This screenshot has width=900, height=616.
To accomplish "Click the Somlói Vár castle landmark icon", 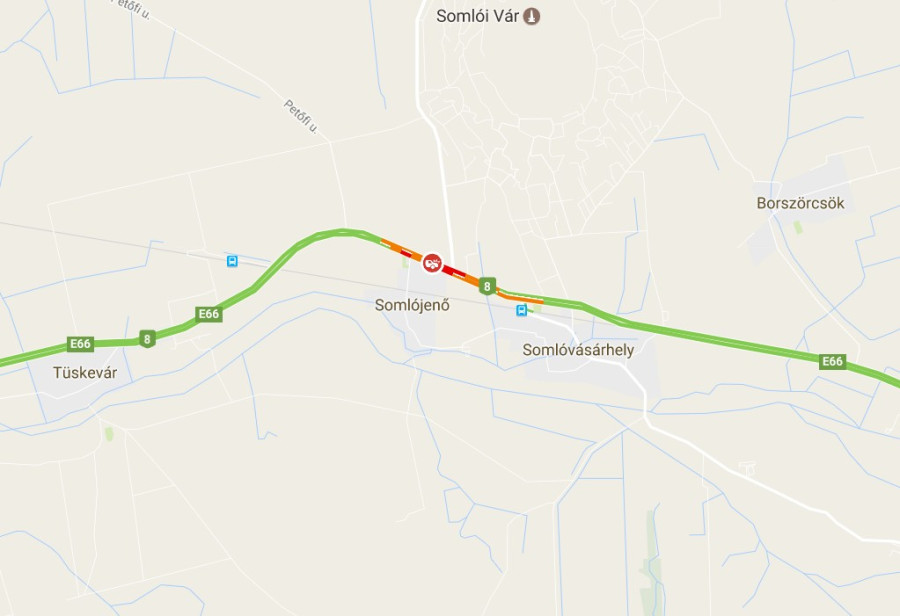I will (x=532, y=16).
